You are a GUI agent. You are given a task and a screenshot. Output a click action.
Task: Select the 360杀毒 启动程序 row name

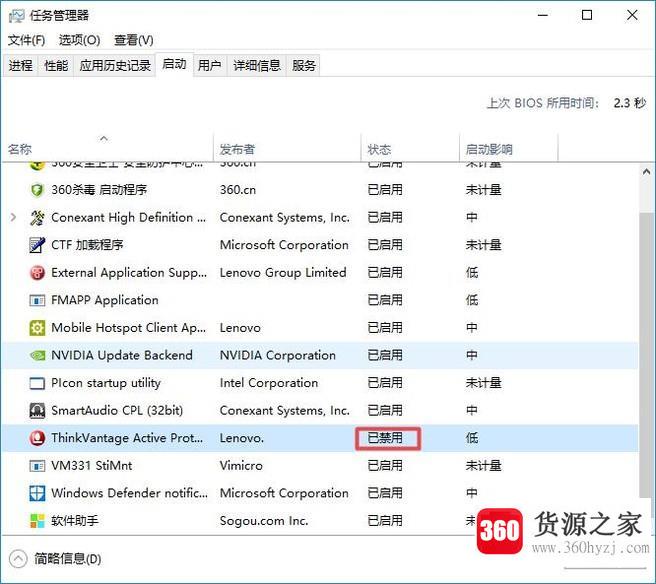(99, 190)
